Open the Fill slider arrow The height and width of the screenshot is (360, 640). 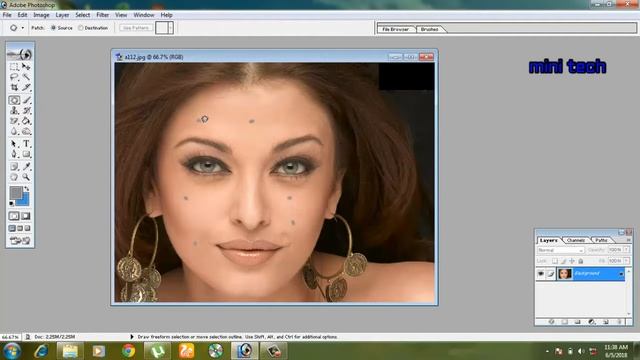pyautogui.click(x=626, y=261)
